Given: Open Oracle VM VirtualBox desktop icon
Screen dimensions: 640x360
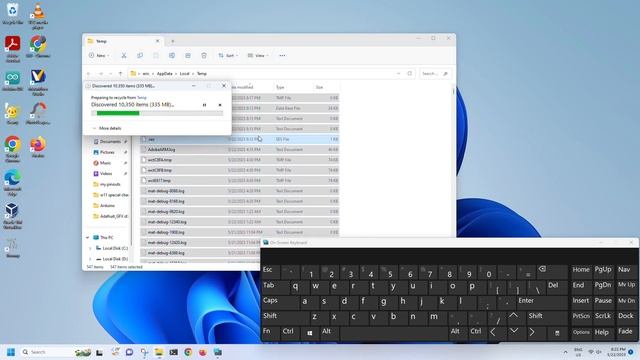Looking at the screenshot, I should click(x=13, y=216).
